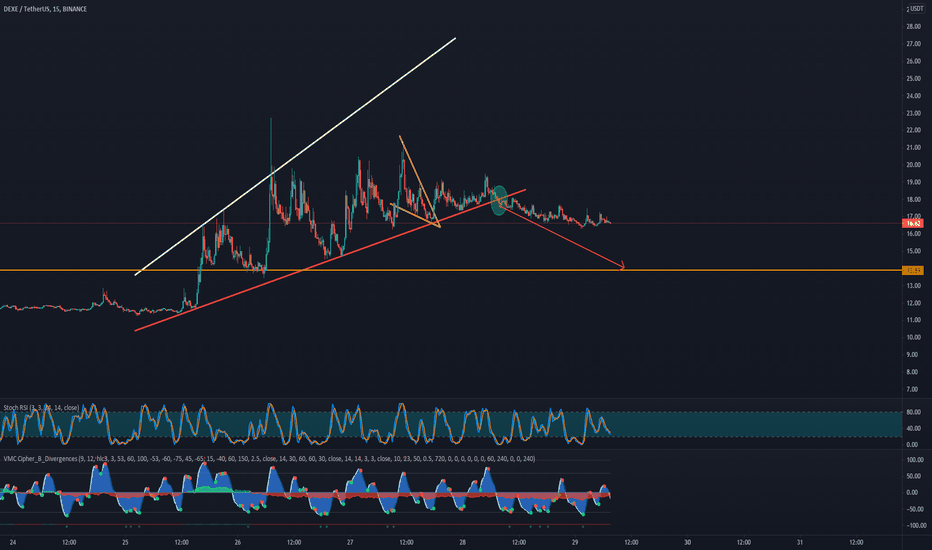This screenshot has width=932, height=550.
Task: Click the 10.00 price scale label
Action: pos(914,337)
